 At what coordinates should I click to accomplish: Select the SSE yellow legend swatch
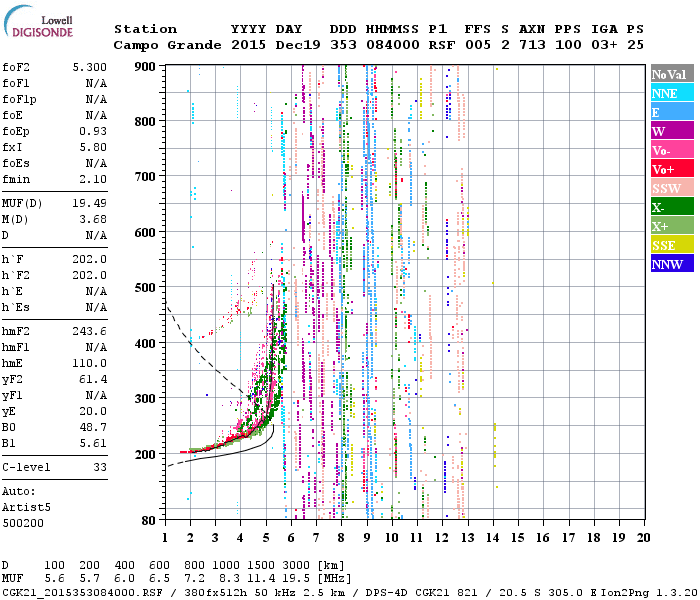pyautogui.click(x=672, y=245)
